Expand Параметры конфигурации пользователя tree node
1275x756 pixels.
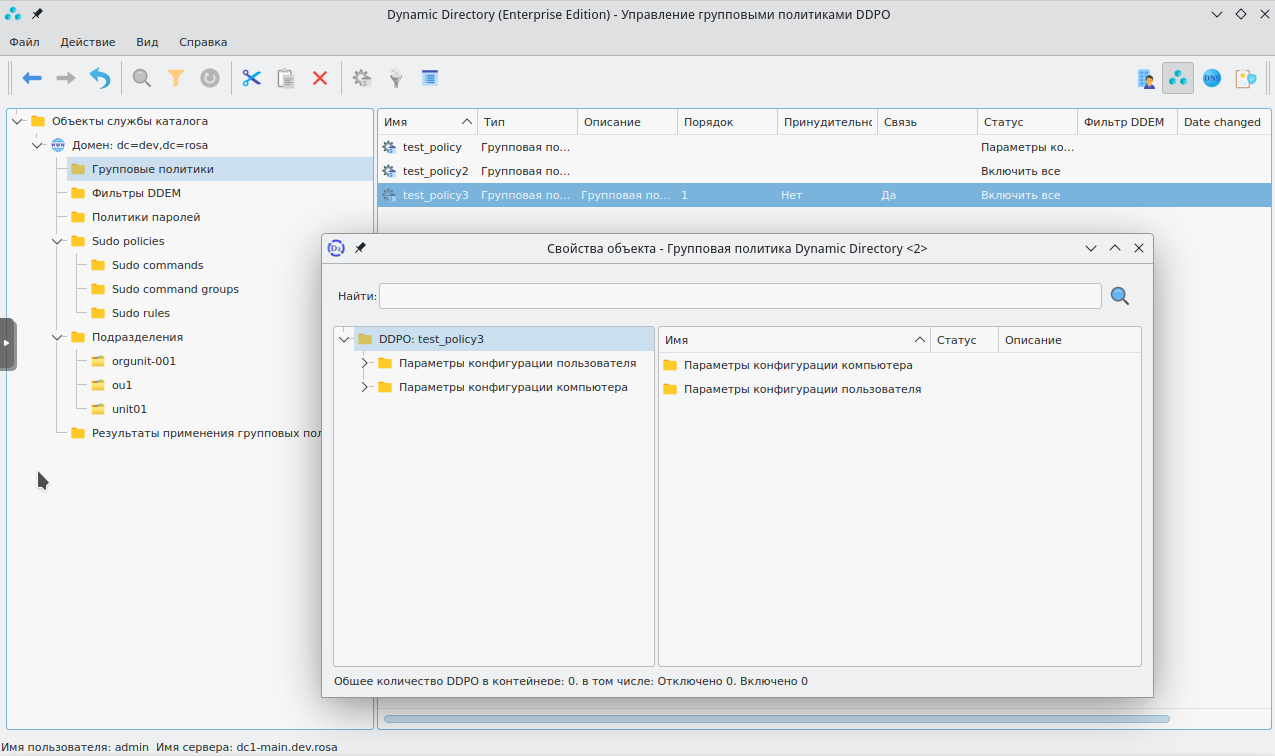(x=365, y=363)
